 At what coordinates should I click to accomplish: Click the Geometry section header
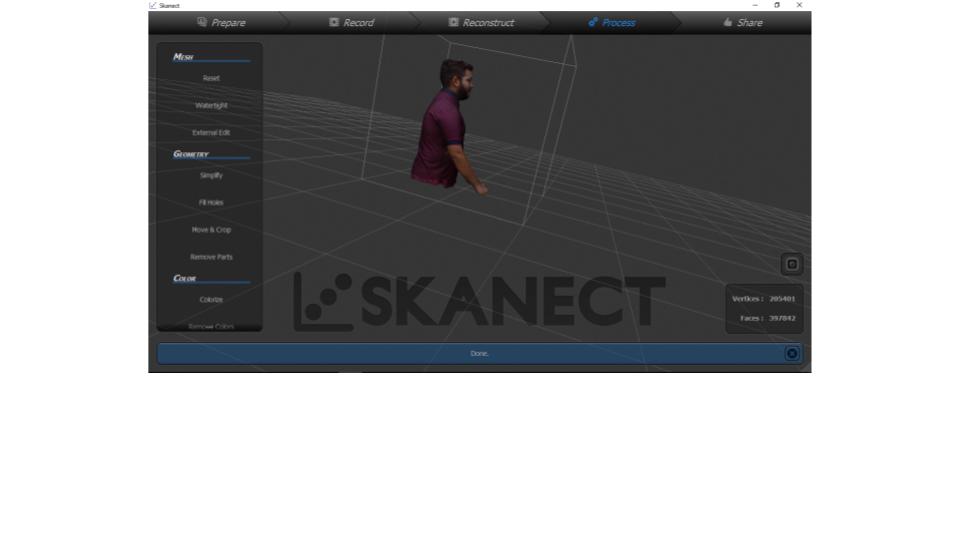pos(190,154)
